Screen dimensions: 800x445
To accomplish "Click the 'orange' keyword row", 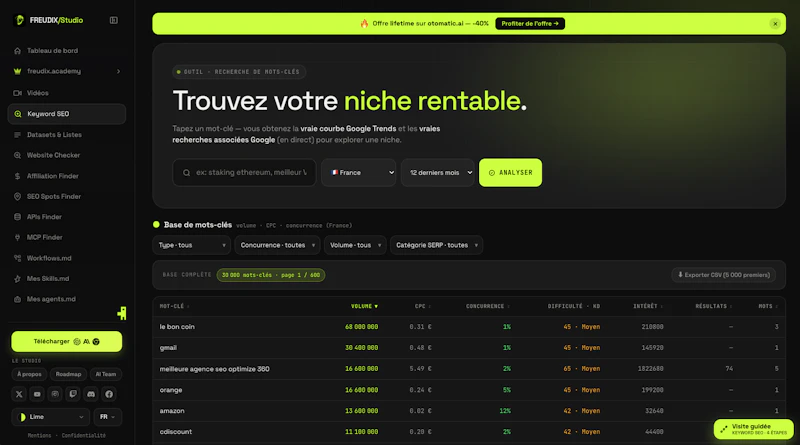I will (x=469, y=390).
